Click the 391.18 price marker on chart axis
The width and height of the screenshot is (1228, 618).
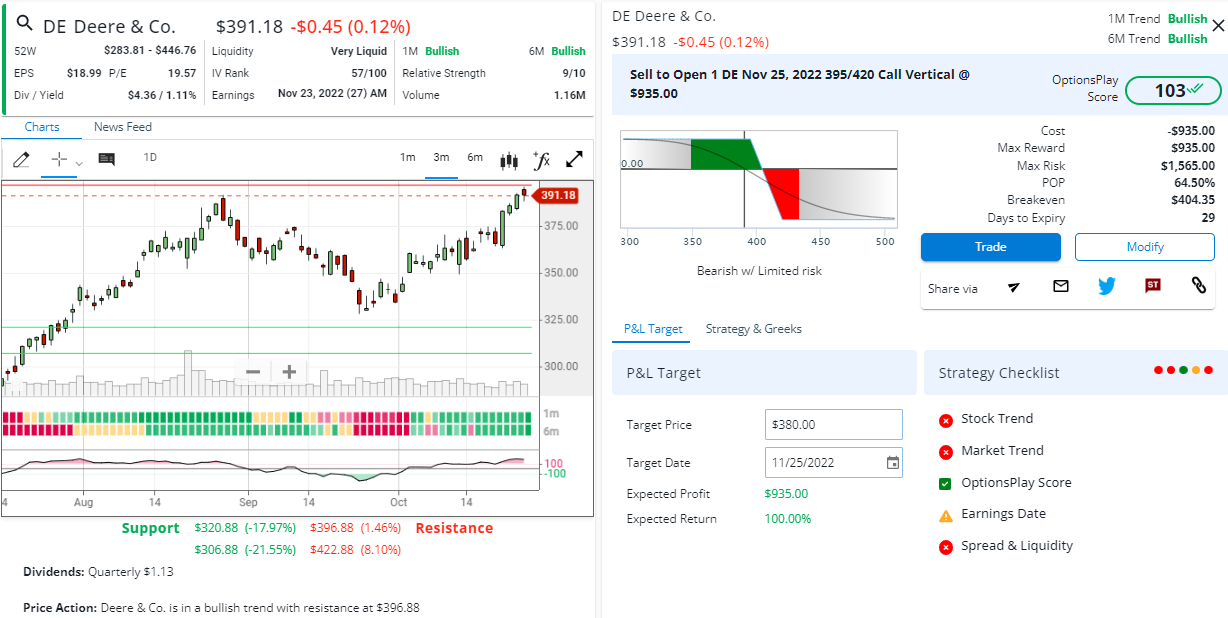[x=557, y=195]
